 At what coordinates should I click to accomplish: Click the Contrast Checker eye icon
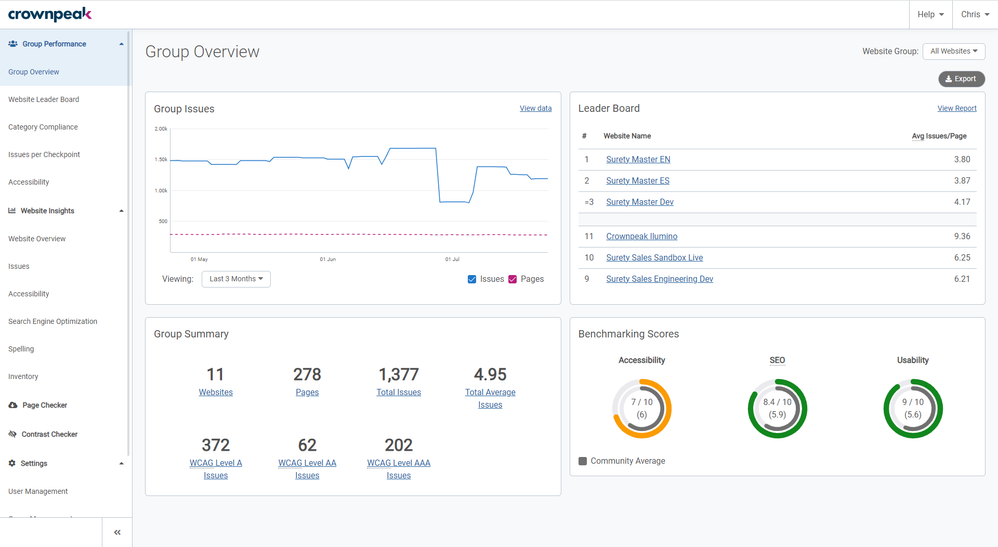(13, 434)
